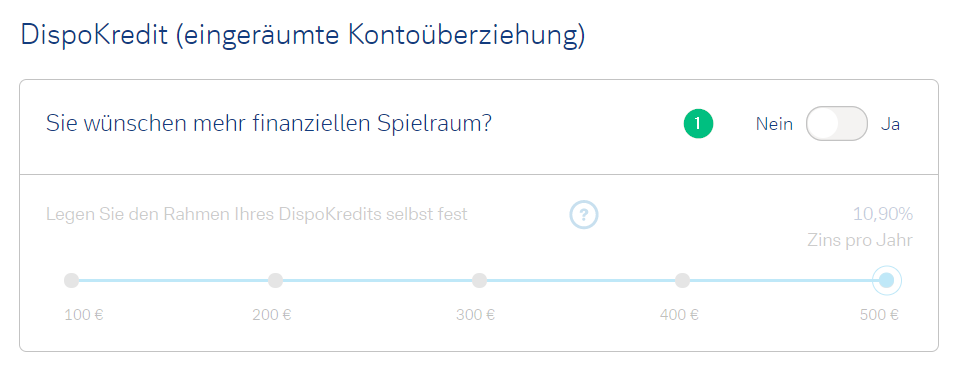Screen dimensions: 961x383
Task: Click the '300 €' amount label
Action: (476, 316)
